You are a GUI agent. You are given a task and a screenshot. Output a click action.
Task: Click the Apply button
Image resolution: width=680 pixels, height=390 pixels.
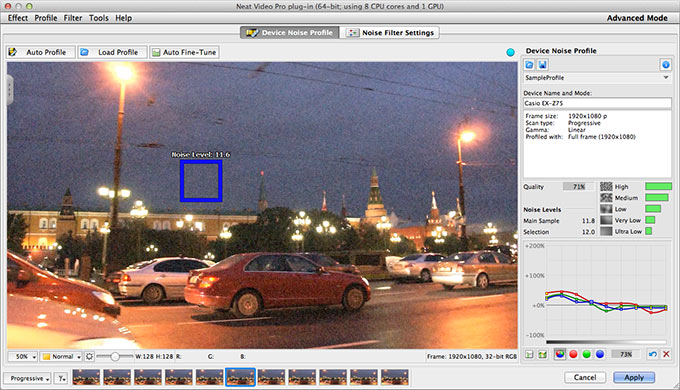click(634, 377)
